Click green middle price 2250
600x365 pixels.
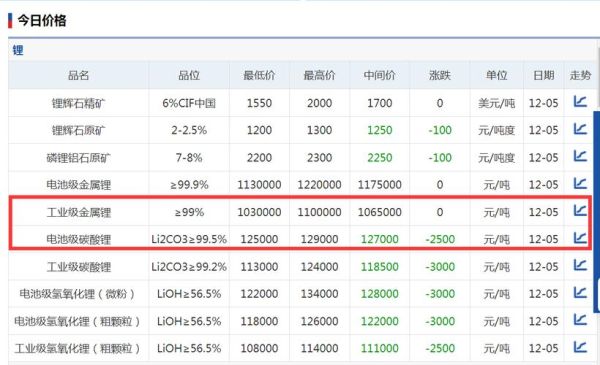click(x=380, y=158)
